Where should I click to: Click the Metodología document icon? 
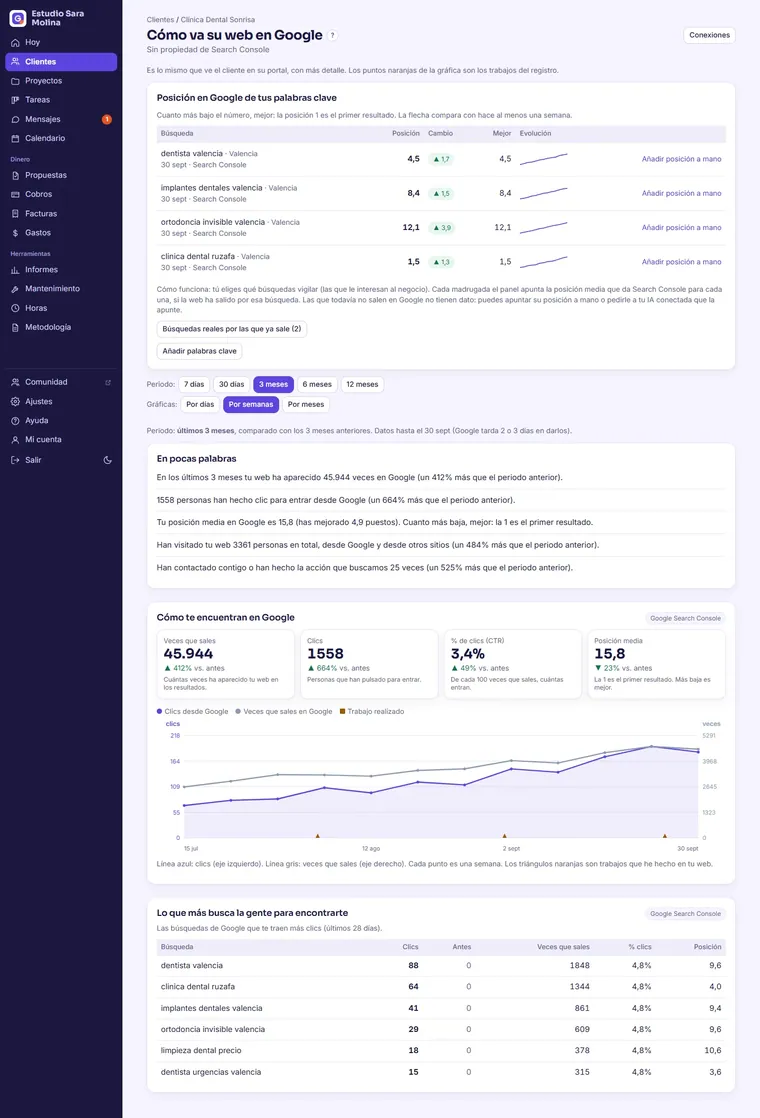[15, 327]
